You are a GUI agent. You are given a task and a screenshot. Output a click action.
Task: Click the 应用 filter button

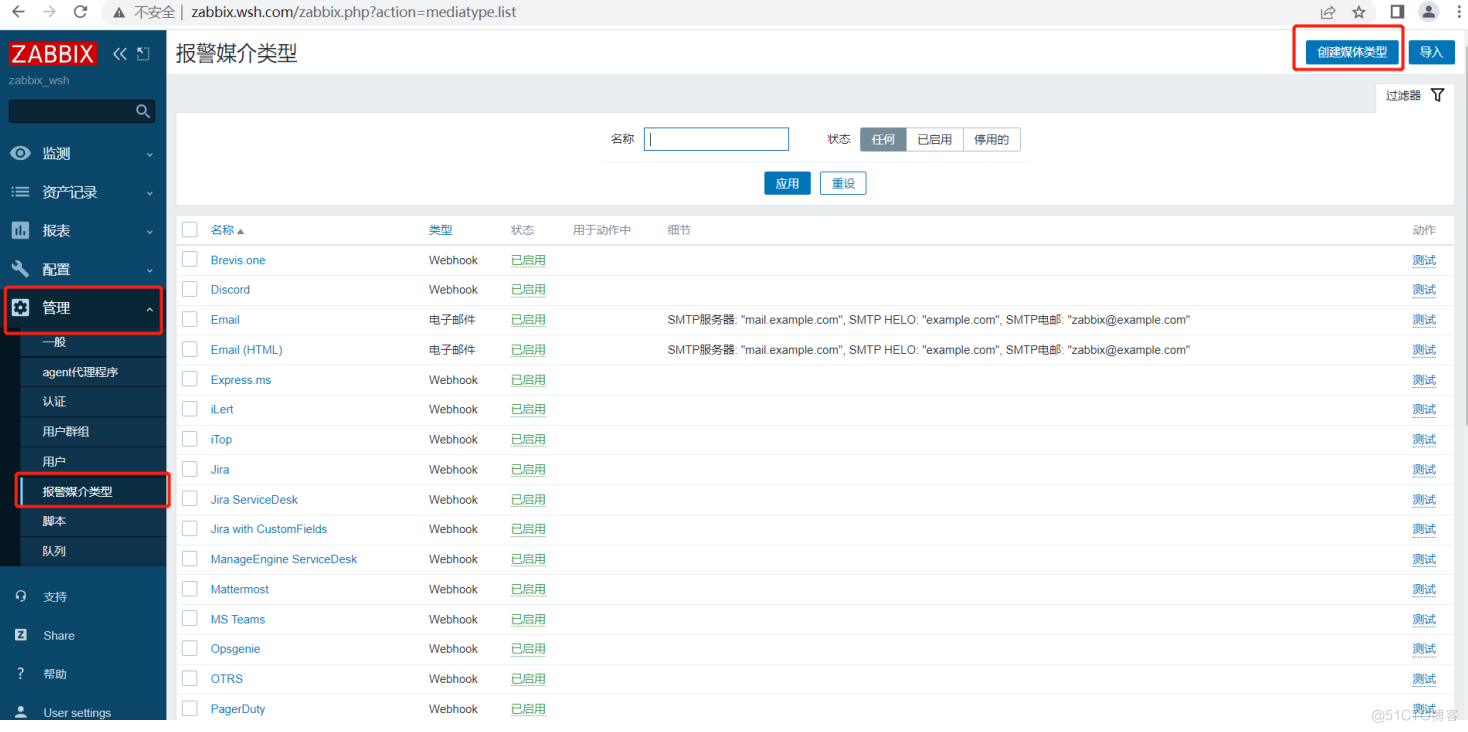tap(787, 183)
